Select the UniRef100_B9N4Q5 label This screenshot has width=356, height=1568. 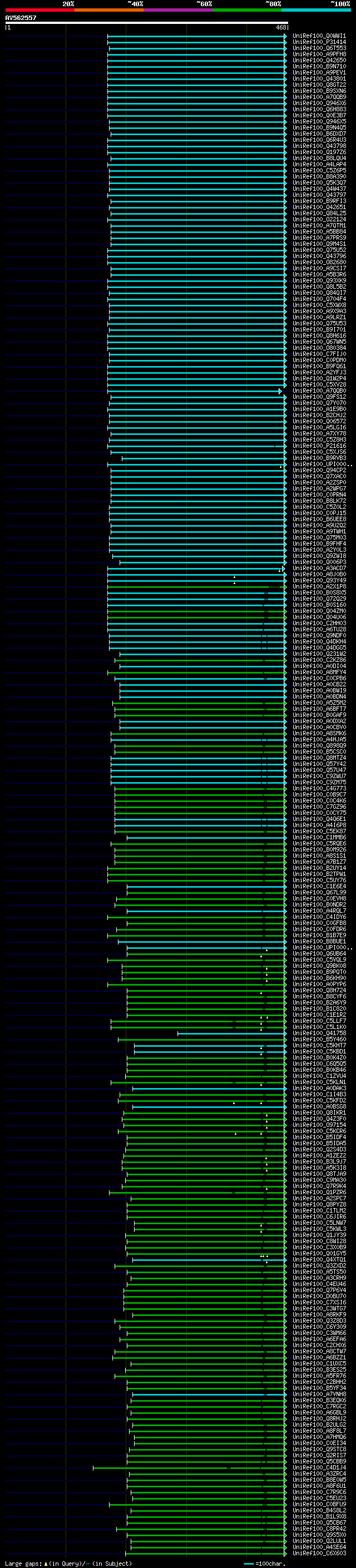319,128
